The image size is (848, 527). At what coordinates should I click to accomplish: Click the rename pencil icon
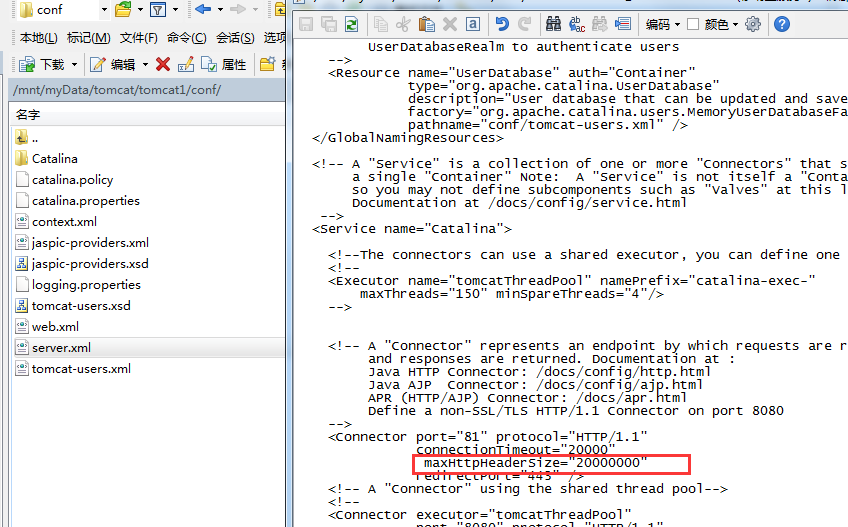click(x=186, y=64)
